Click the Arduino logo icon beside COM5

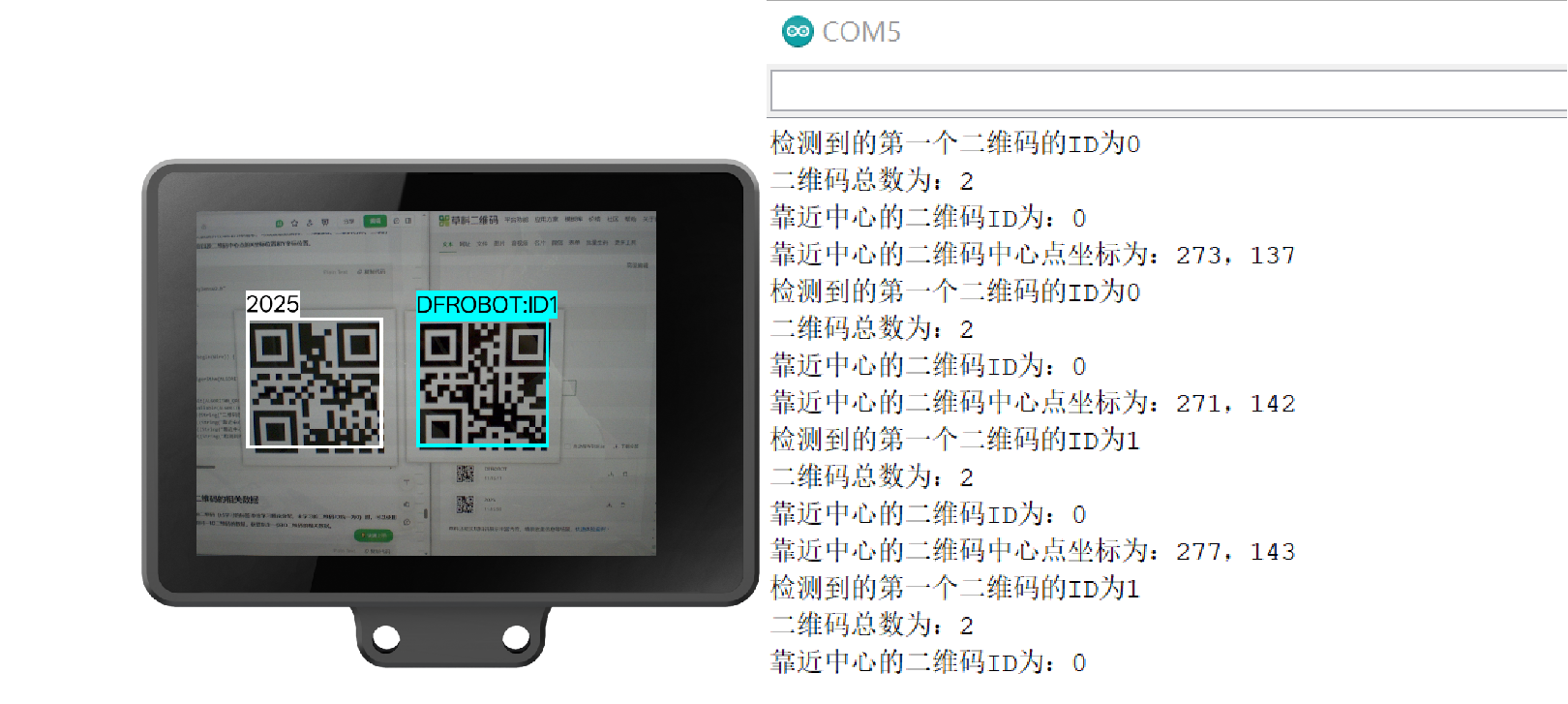798,32
